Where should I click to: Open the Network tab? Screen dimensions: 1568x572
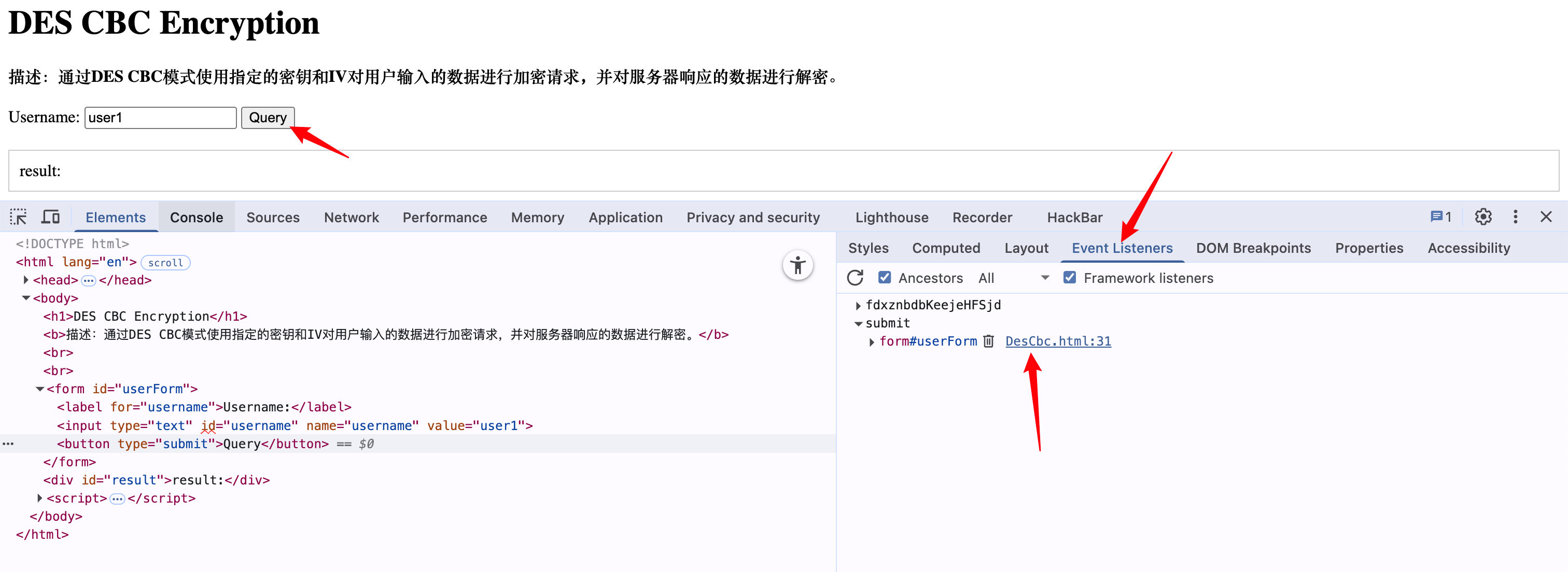point(351,217)
